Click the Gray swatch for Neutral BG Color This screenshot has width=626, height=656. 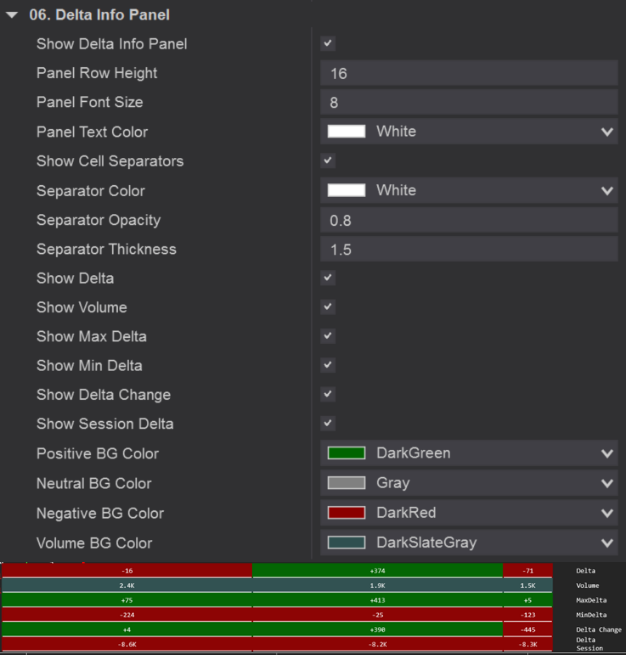[x=346, y=484]
